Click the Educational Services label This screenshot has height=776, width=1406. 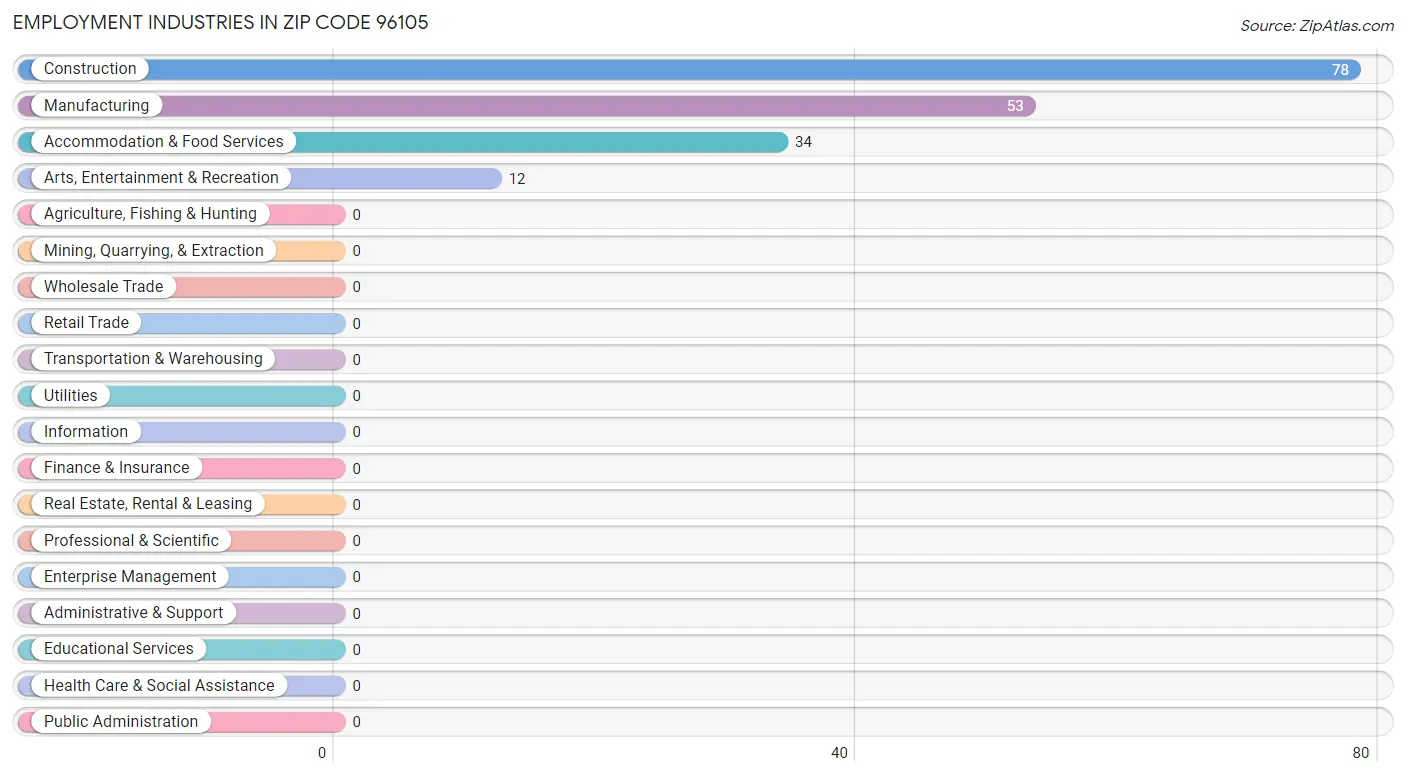[119, 649]
